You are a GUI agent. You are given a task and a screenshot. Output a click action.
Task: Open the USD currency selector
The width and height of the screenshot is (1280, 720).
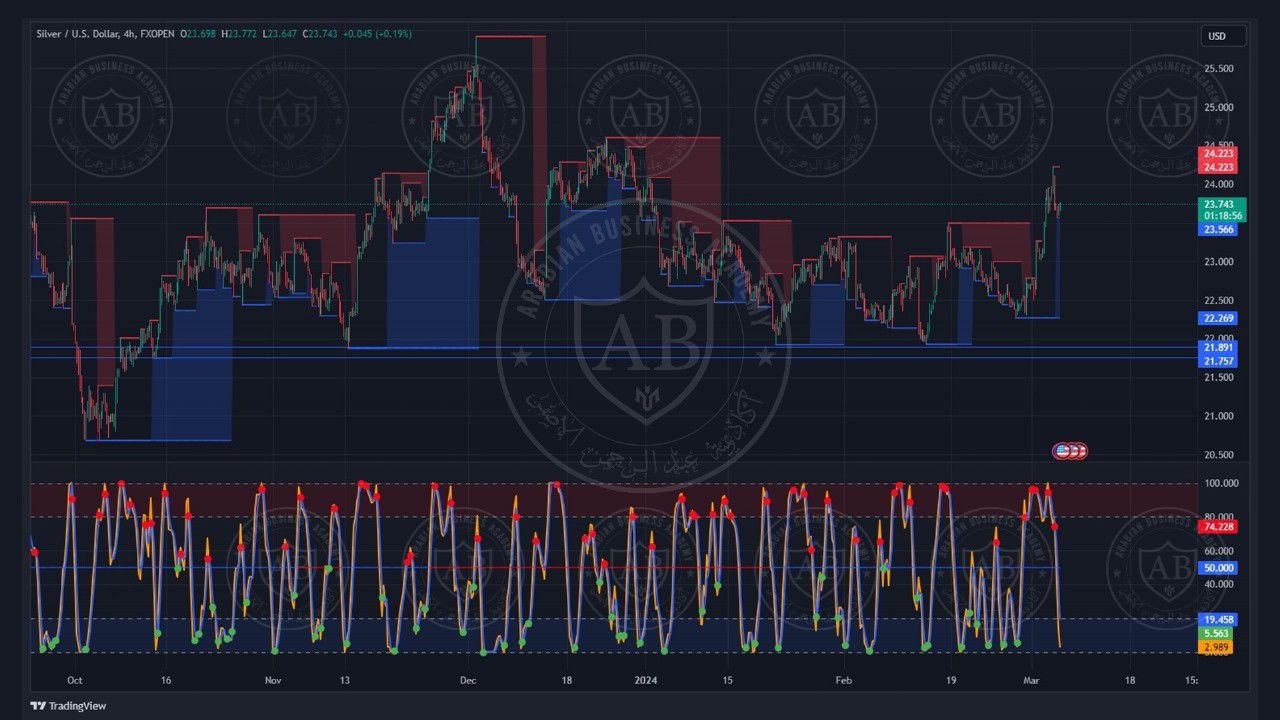[x=1223, y=36]
